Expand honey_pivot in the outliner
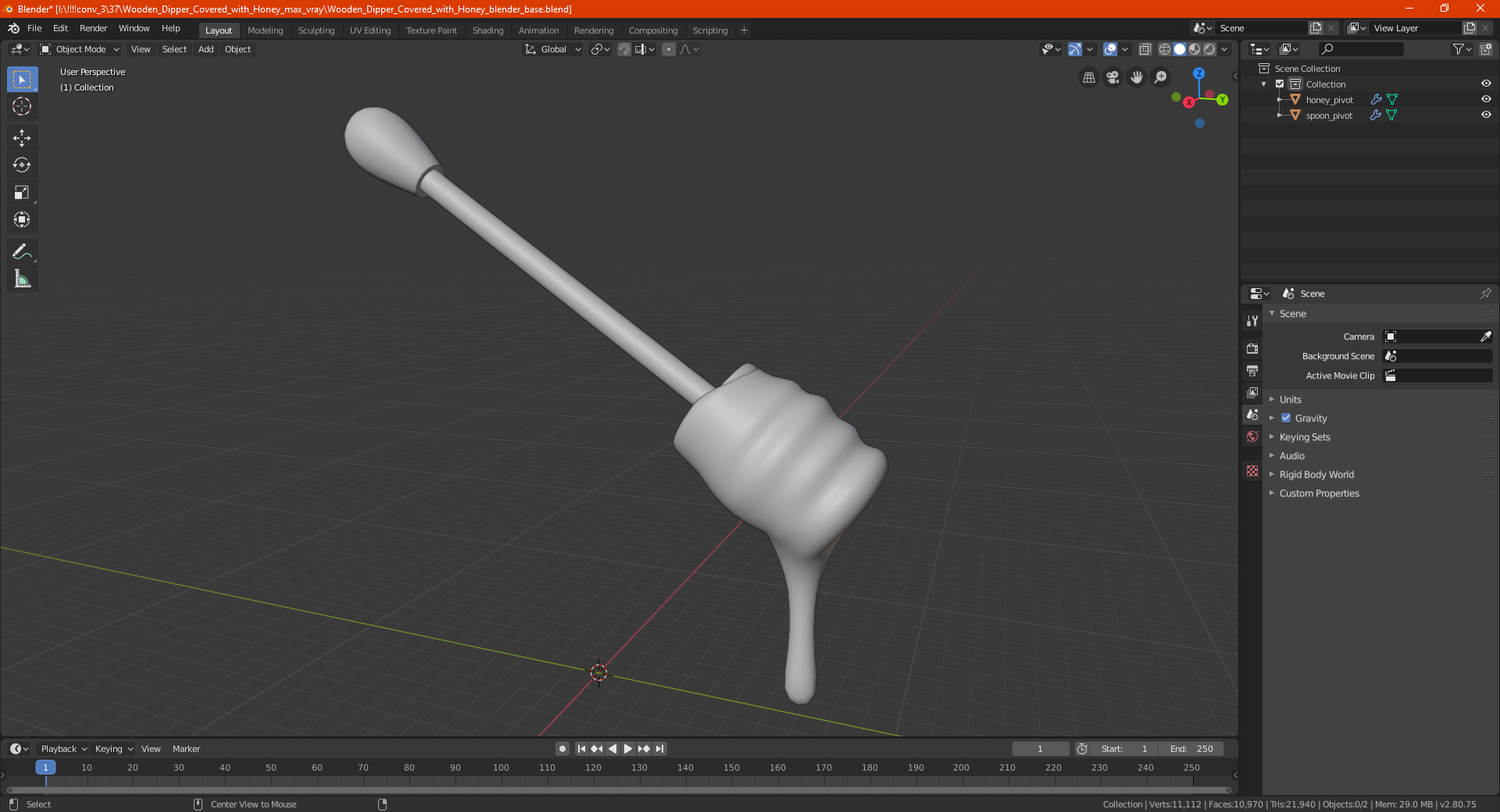The width and height of the screenshot is (1500, 812). pos(1279,100)
